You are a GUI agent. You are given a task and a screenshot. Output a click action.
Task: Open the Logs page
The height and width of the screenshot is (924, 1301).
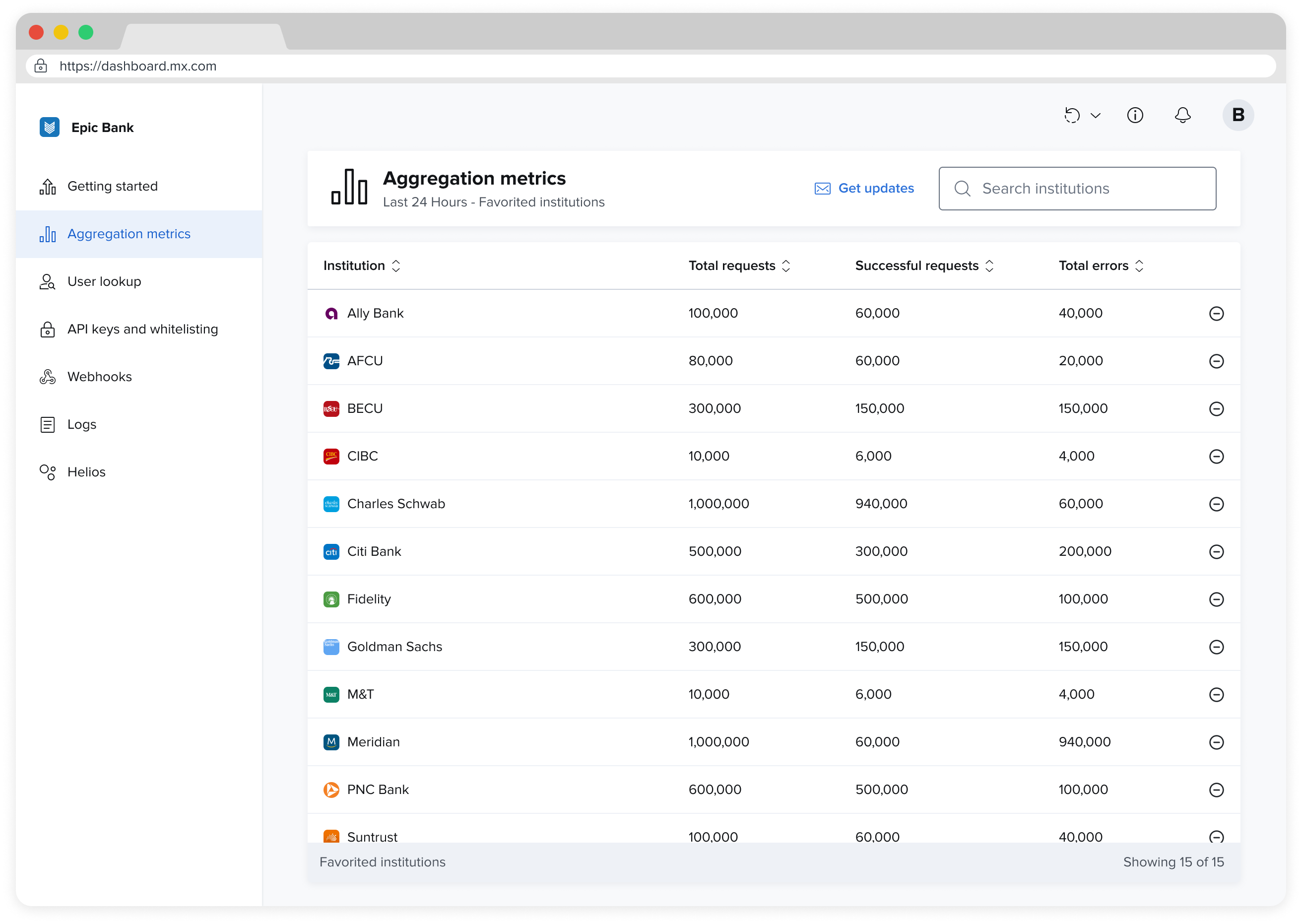click(81, 424)
